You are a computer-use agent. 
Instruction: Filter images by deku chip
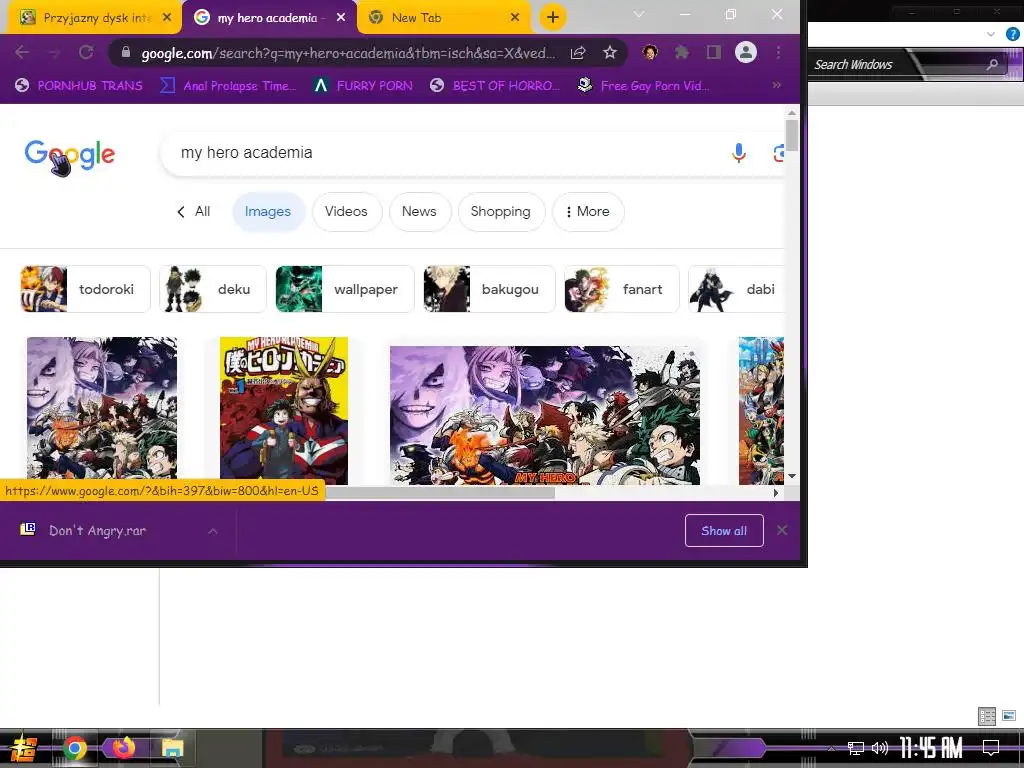[213, 289]
